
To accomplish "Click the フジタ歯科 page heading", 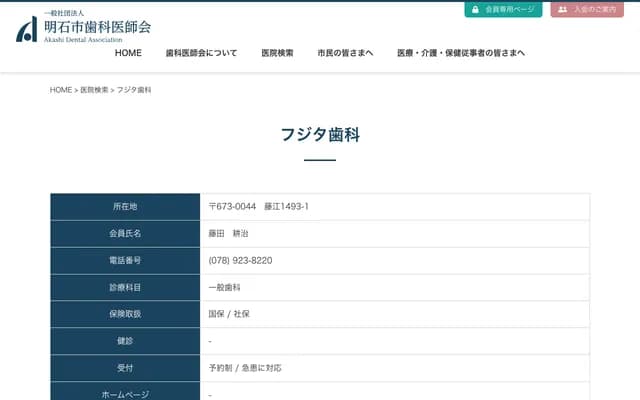I will (x=320, y=135).
